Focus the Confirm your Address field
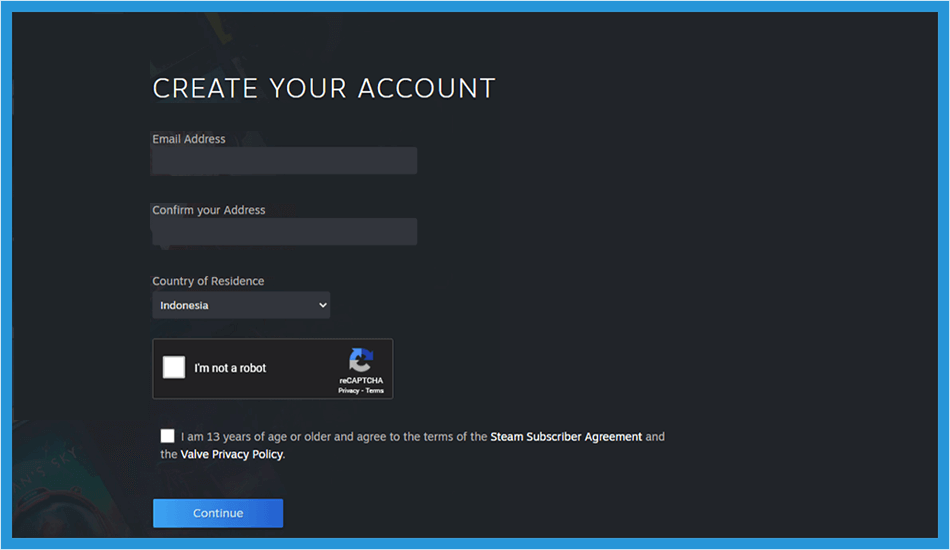The image size is (950, 550). [x=284, y=231]
